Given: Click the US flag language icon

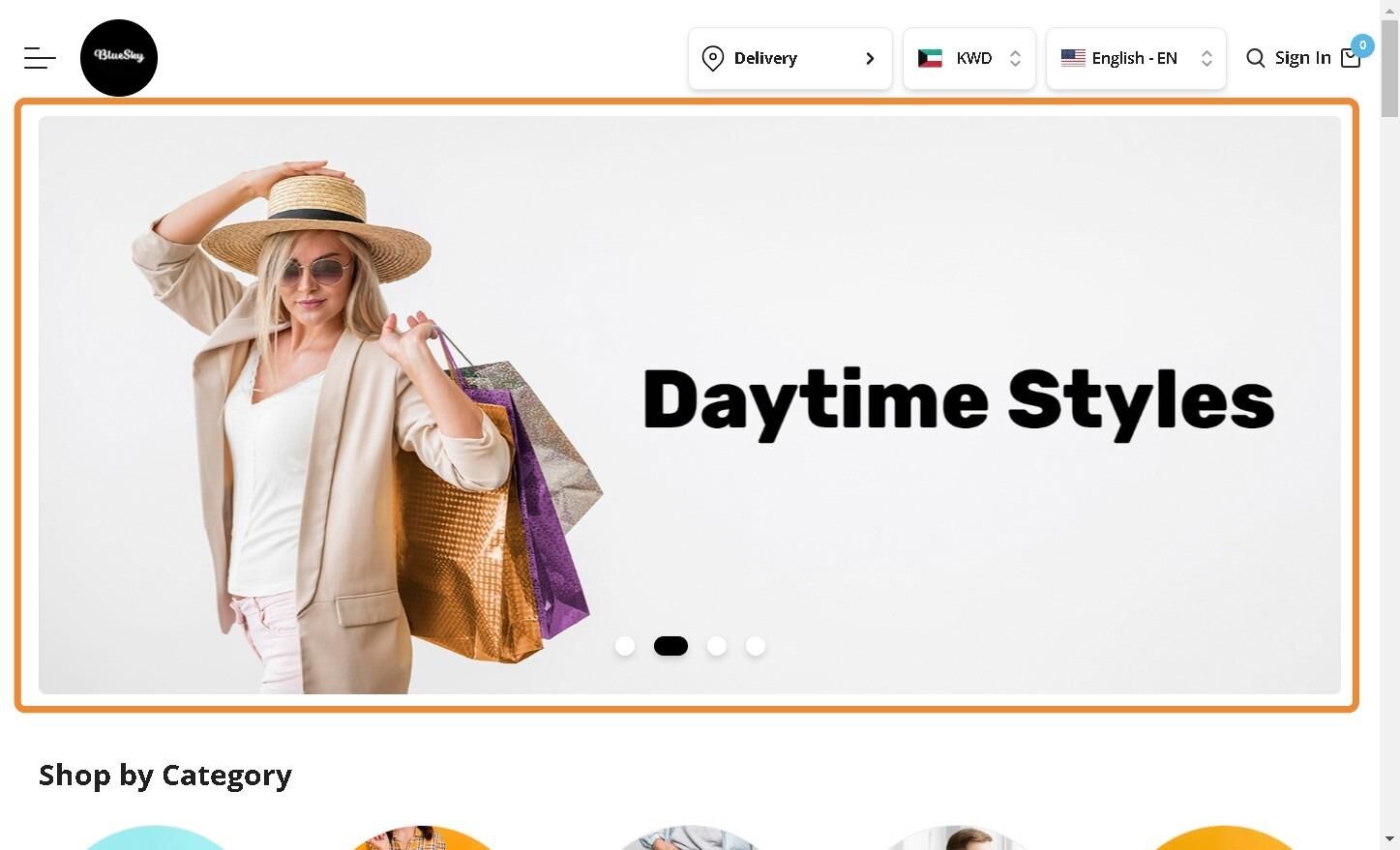Looking at the screenshot, I should point(1073,58).
